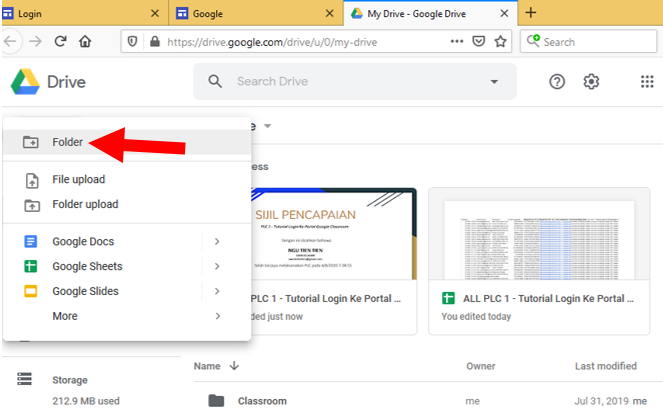Click 'ALL PLC 1 - Tutorial Login Ke Portal' title
This screenshot has height=412, width=663.
[548, 298]
